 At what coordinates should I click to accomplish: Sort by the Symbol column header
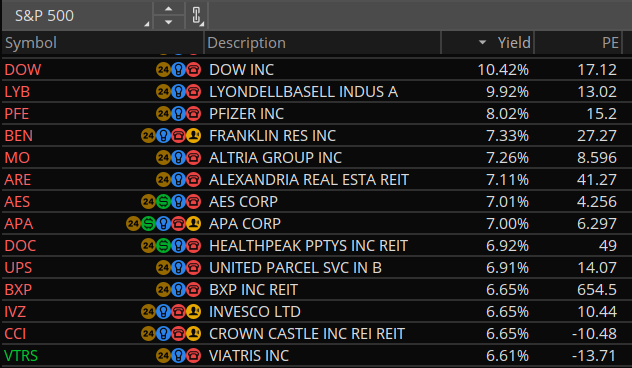point(103,43)
